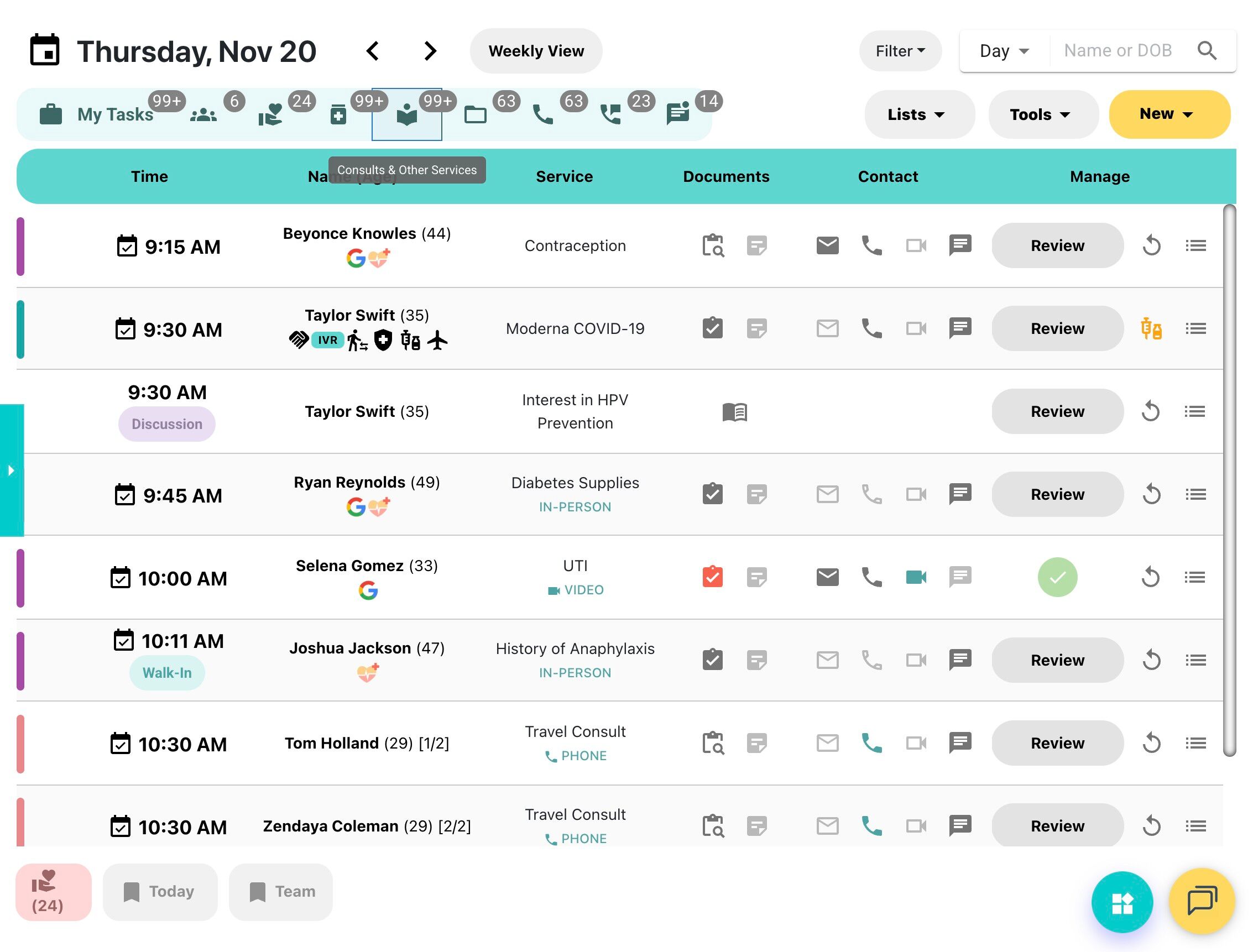Click video call icon for Selena Gomez

[x=915, y=577]
